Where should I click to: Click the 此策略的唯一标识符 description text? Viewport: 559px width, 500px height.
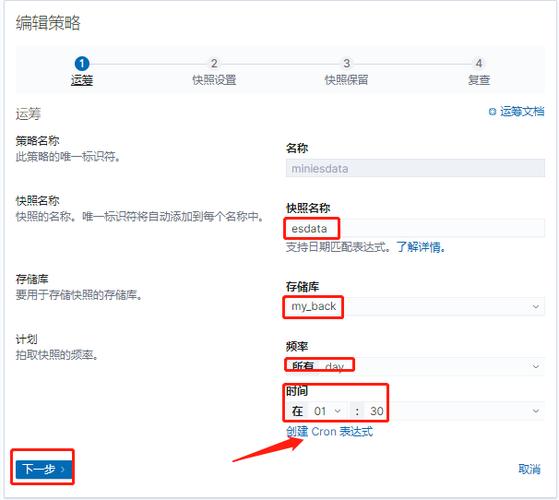[x=68, y=156]
